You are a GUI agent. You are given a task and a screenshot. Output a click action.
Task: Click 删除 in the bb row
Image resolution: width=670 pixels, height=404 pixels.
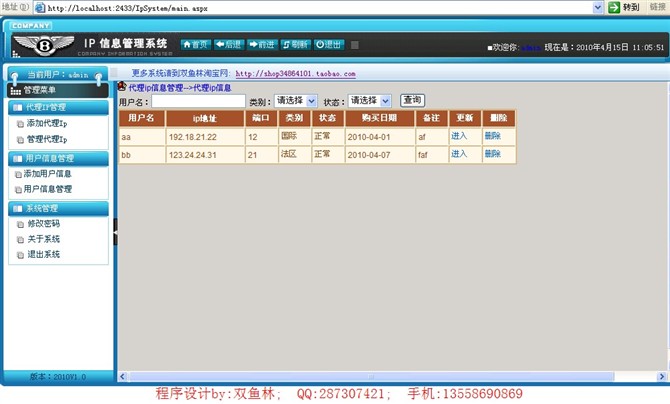point(492,154)
